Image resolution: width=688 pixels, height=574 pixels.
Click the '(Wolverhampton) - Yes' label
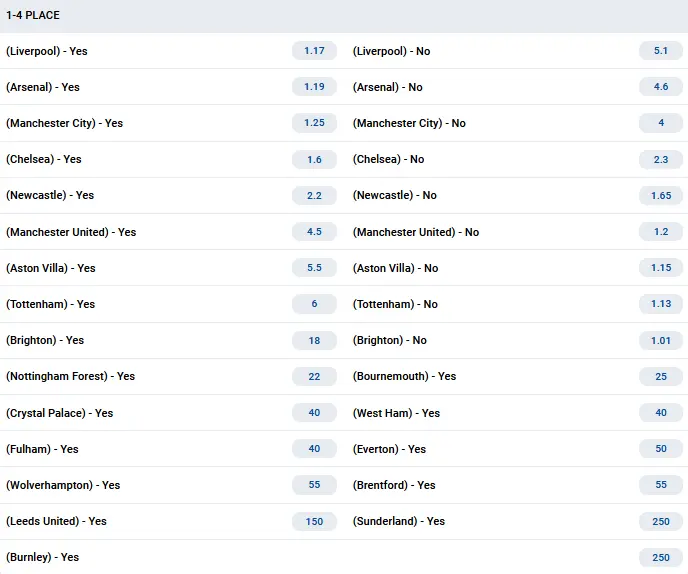[x=63, y=485]
